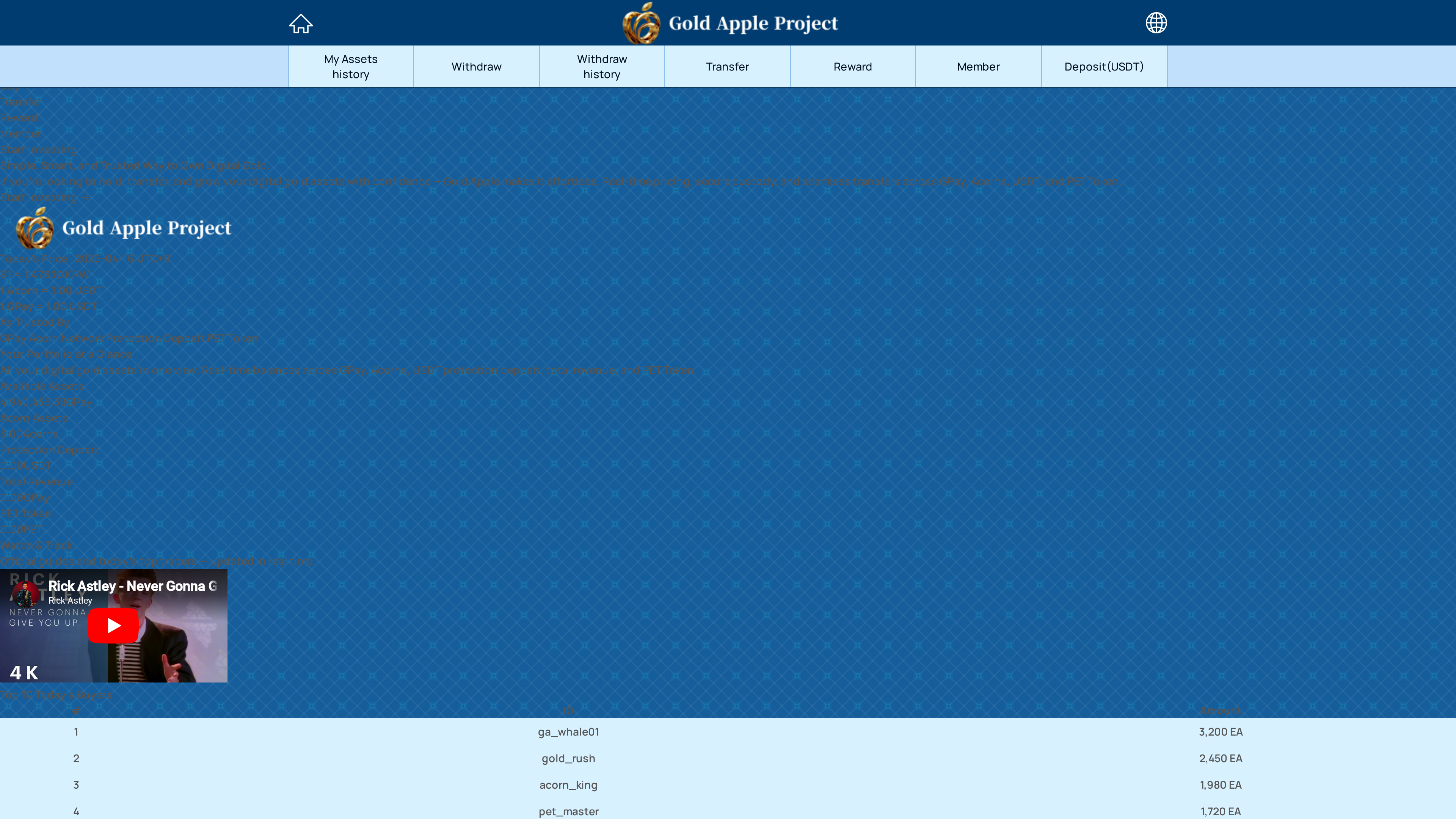Click the video title Never Gonna Give
This screenshot has height=819, width=1456.
[132, 586]
